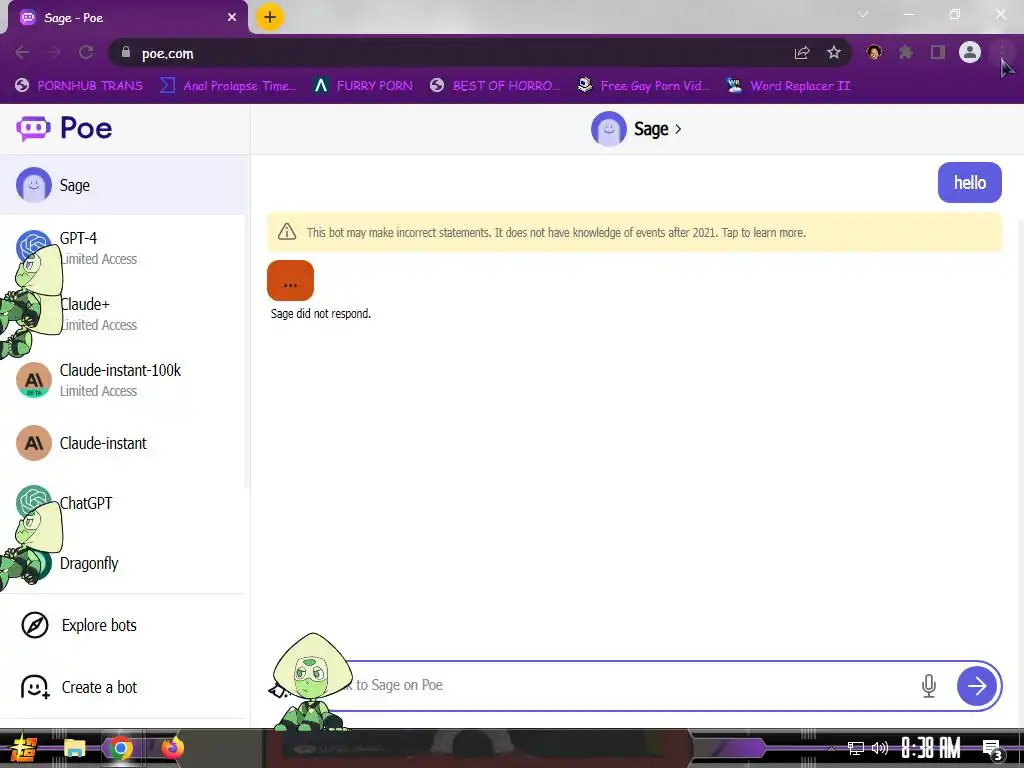Open the Chrome profile avatar
This screenshot has height=768, width=1024.
970,52
